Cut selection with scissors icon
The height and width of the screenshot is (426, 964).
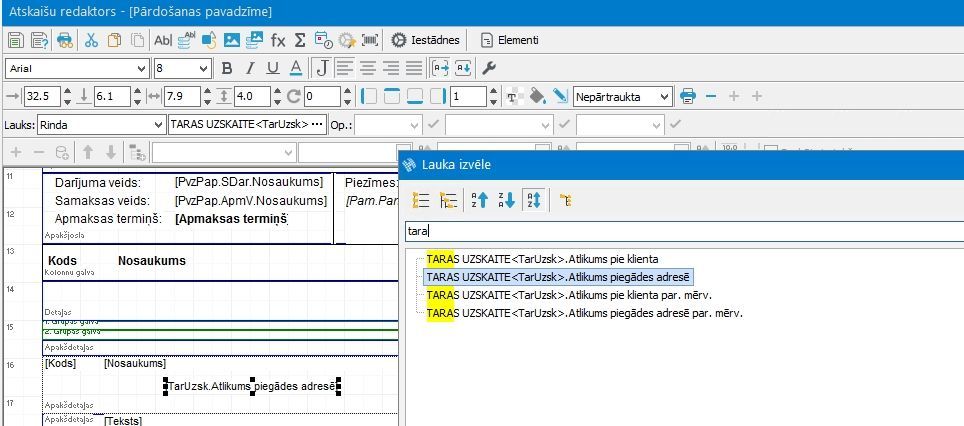(92, 41)
